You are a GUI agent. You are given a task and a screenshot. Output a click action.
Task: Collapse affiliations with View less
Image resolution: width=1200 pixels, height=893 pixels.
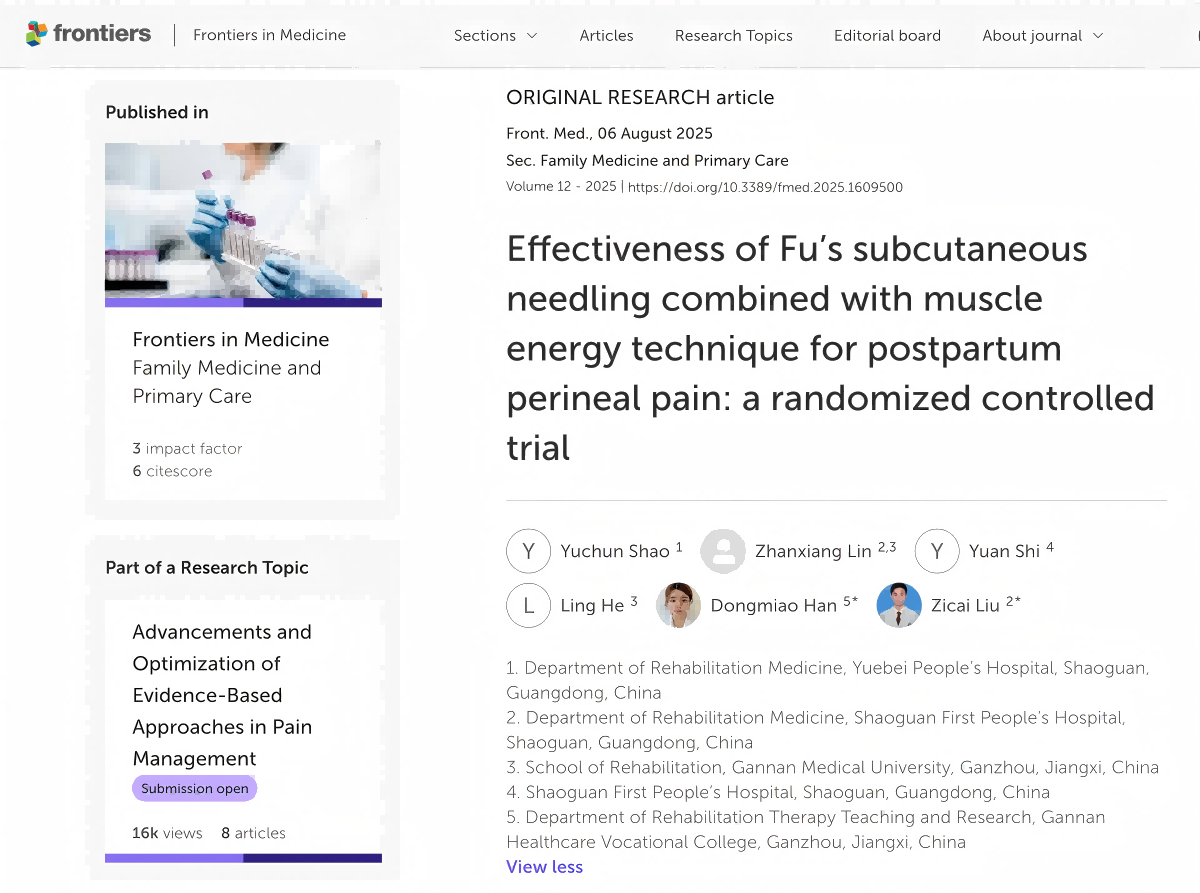click(x=544, y=867)
